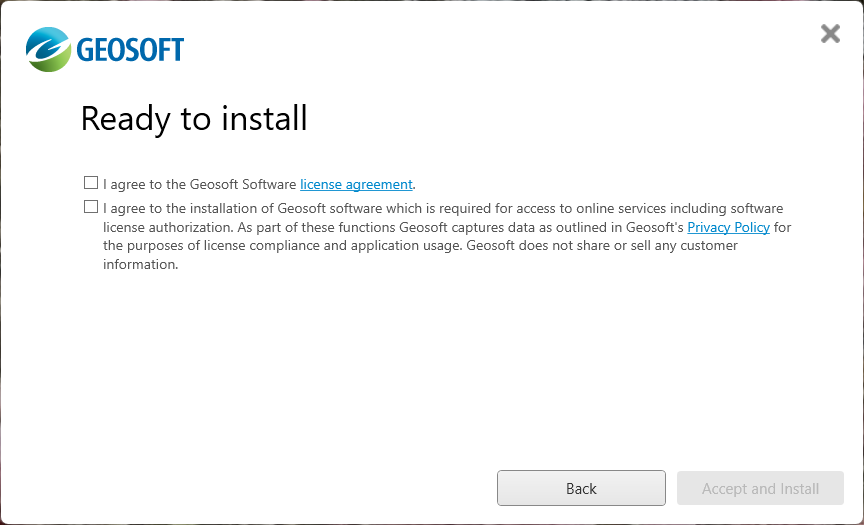Click the GEOSOFT wordmark text
This screenshot has height=525, width=864.
130,50
